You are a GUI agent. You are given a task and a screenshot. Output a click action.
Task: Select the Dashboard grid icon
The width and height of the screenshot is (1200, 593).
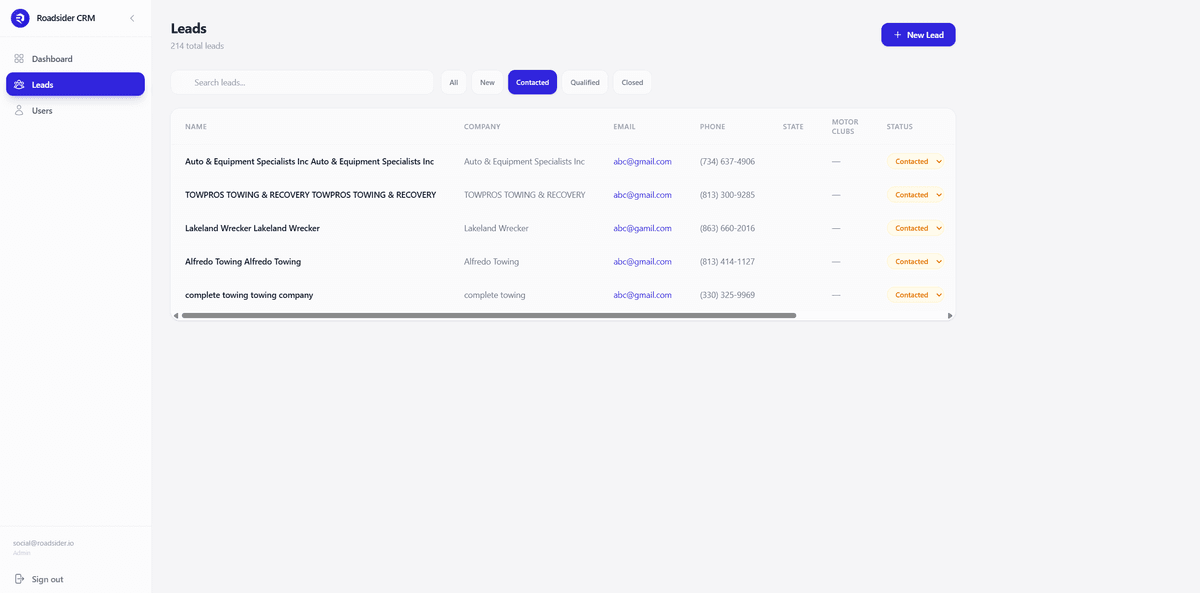click(x=18, y=58)
